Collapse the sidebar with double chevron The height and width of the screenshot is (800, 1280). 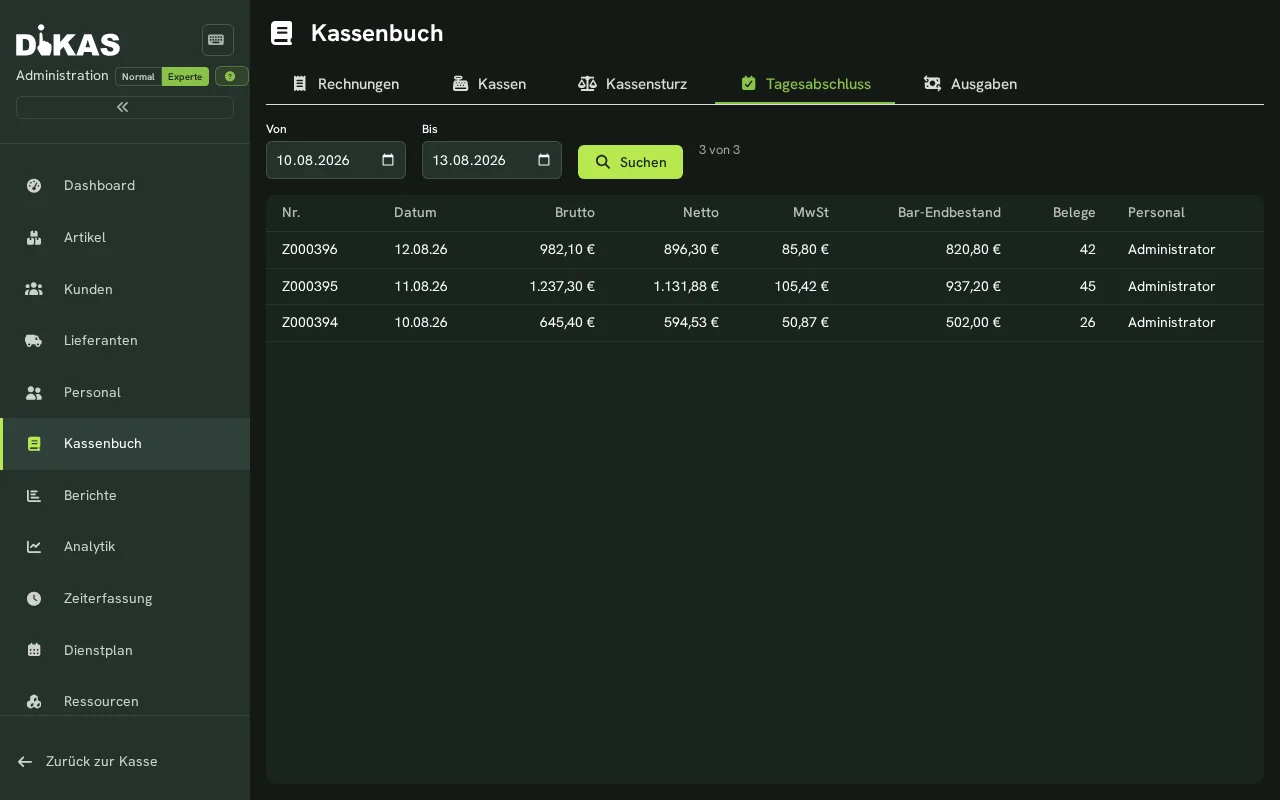pos(125,107)
